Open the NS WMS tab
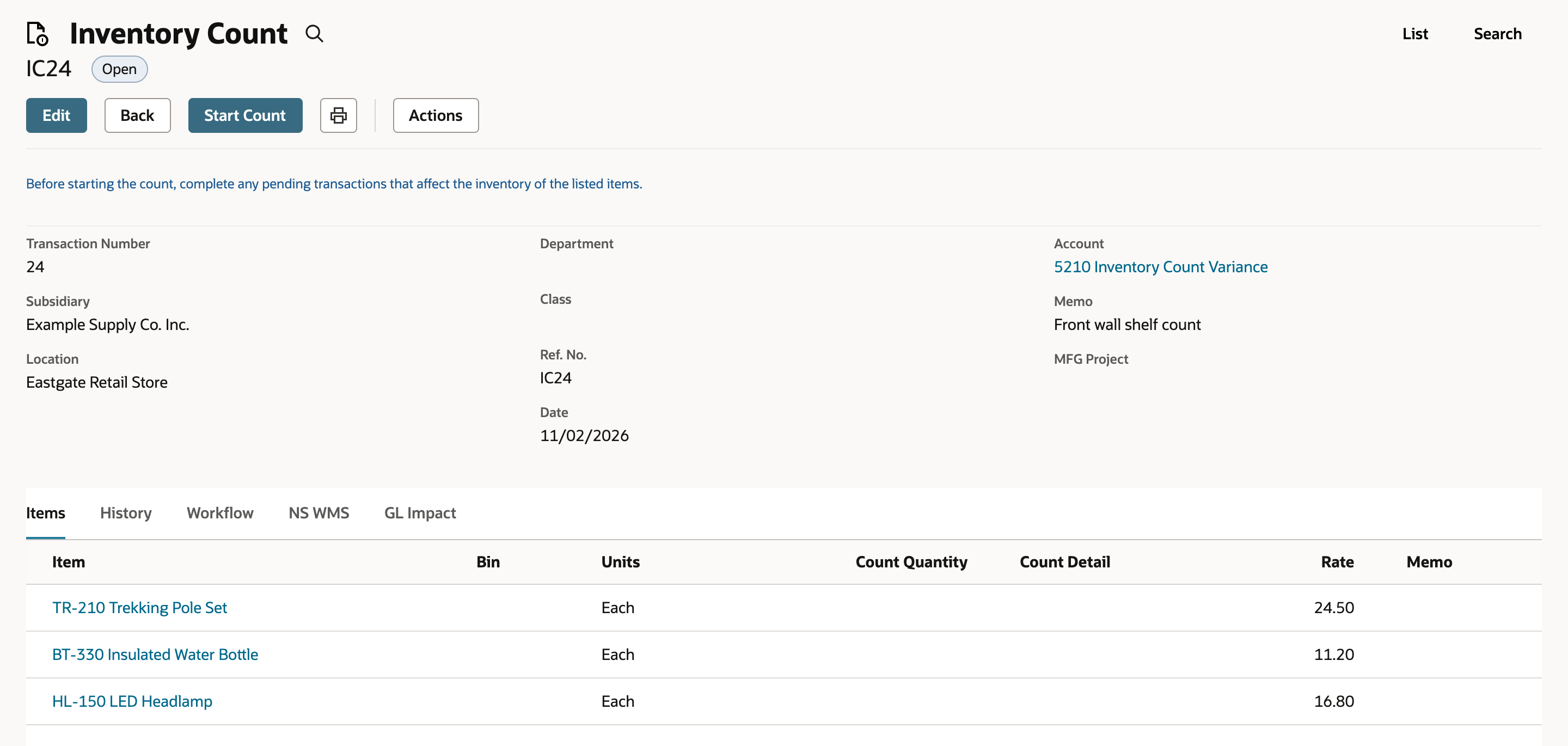The image size is (1568, 746). click(319, 513)
